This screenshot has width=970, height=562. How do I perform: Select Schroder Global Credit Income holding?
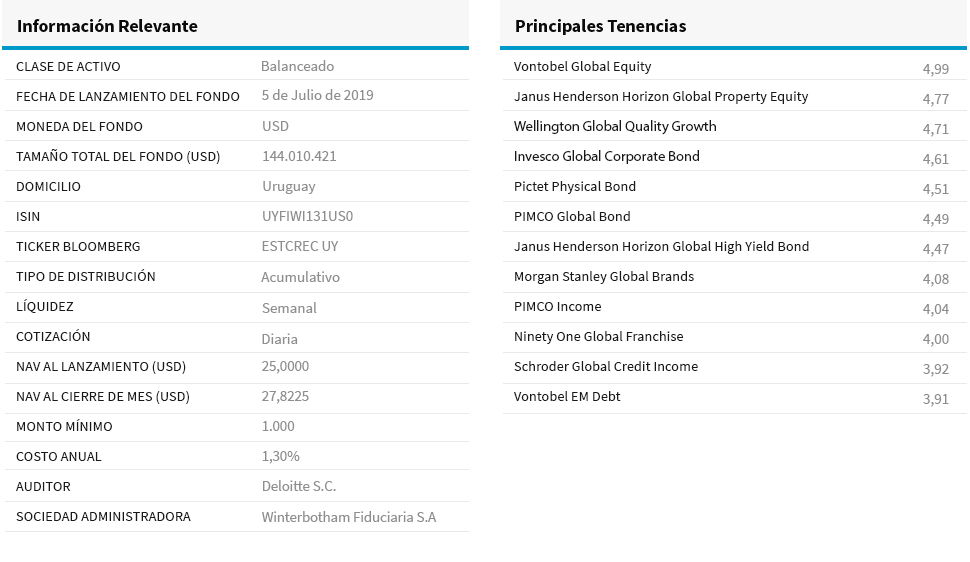coord(605,367)
